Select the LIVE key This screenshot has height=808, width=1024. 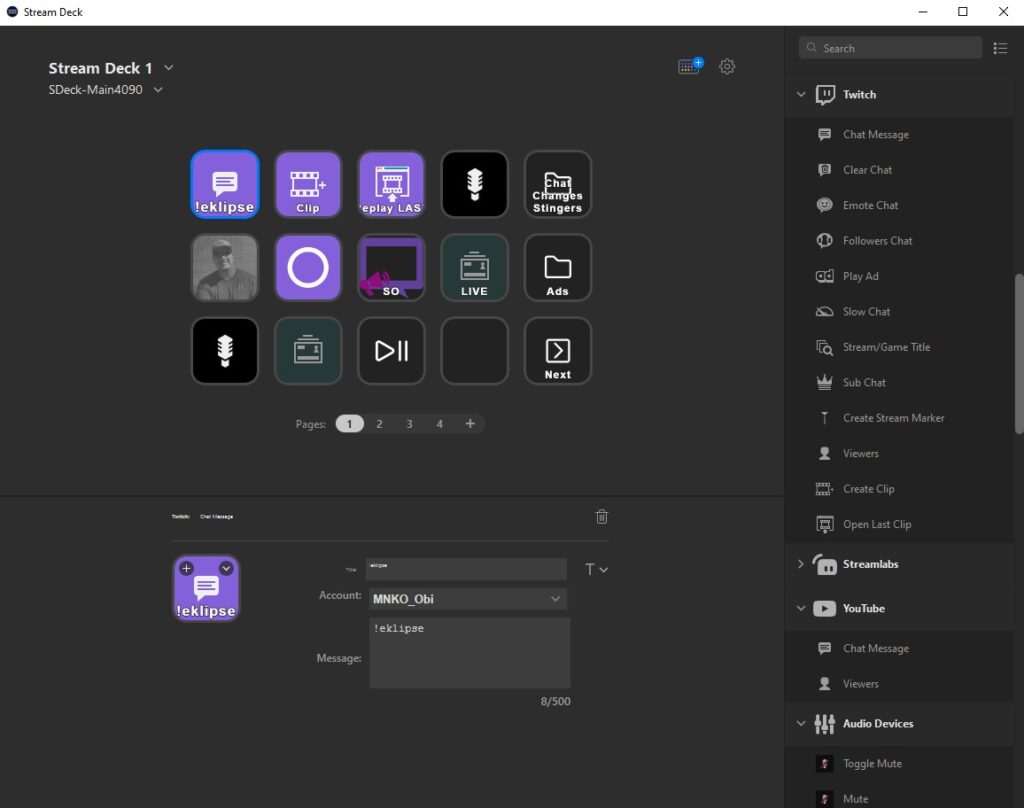pos(474,268)
